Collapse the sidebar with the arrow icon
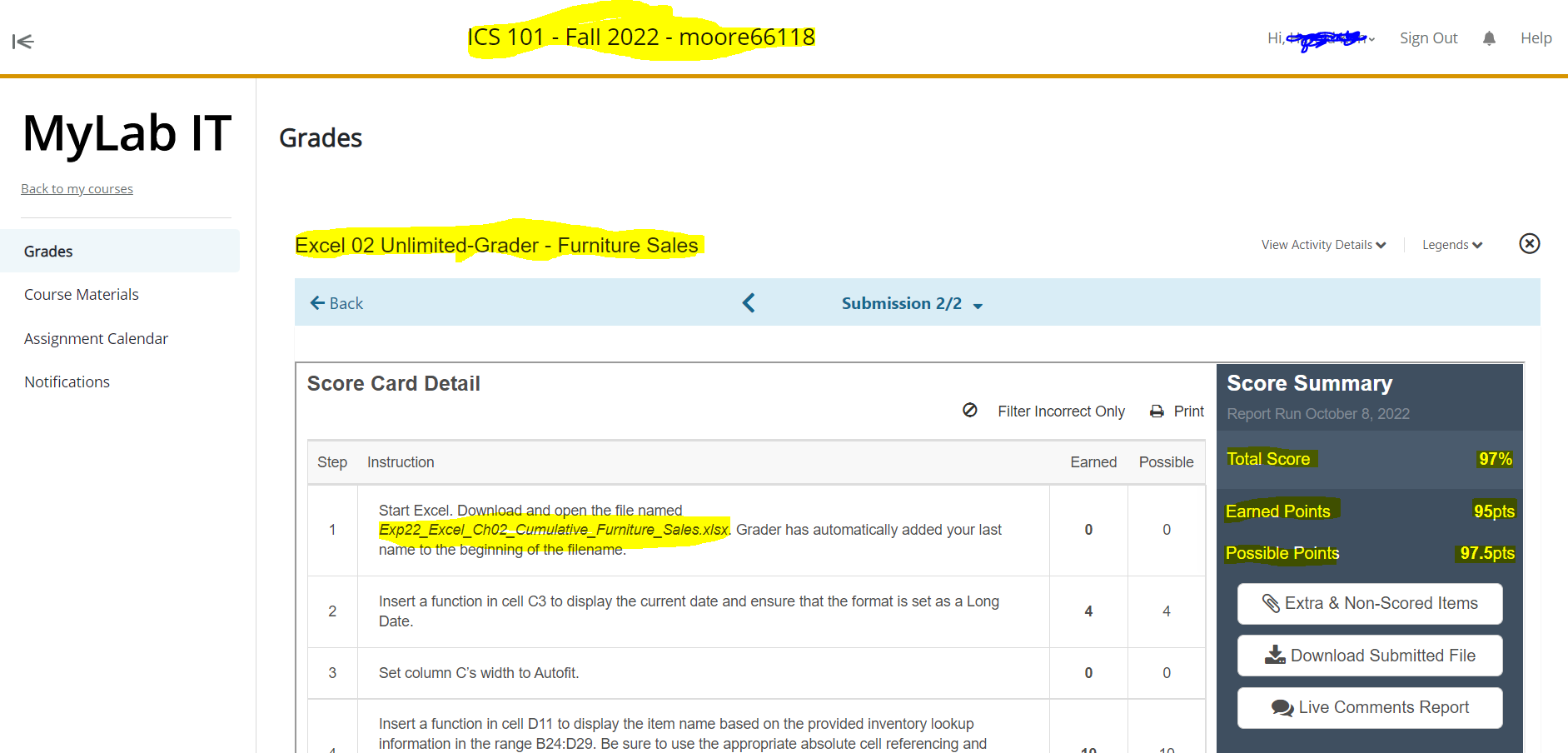The height and width of the screenshot is (753, 1568). pos(22,41)
